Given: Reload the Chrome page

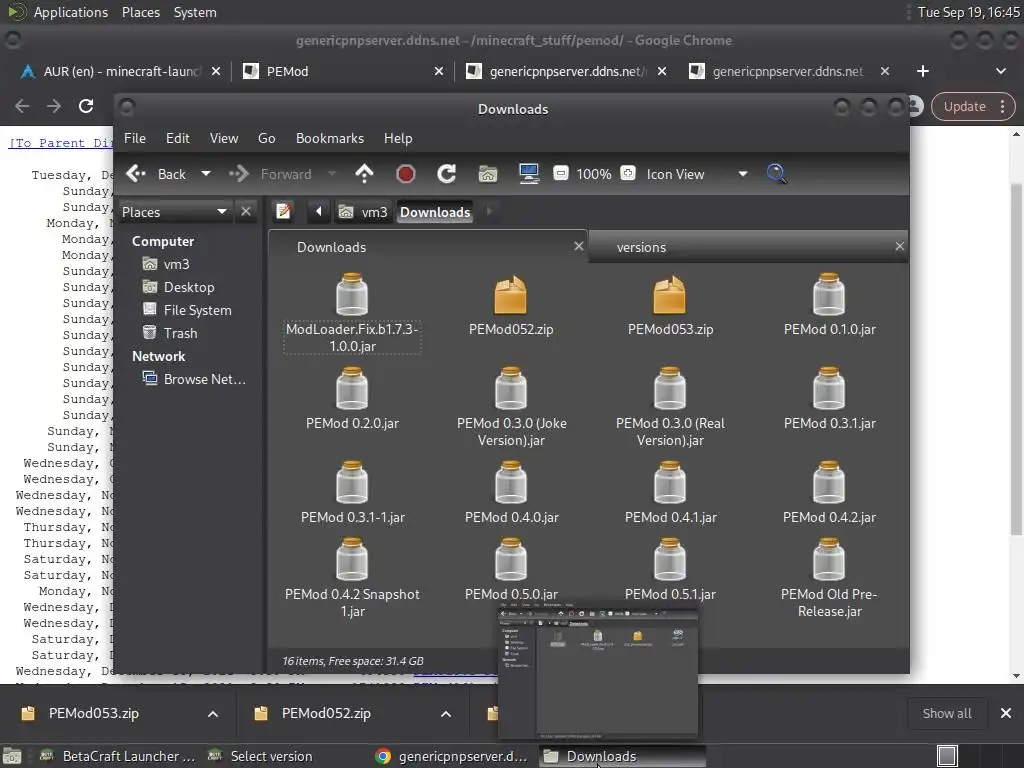Looking at the screenshot, I should coord(86,106).
